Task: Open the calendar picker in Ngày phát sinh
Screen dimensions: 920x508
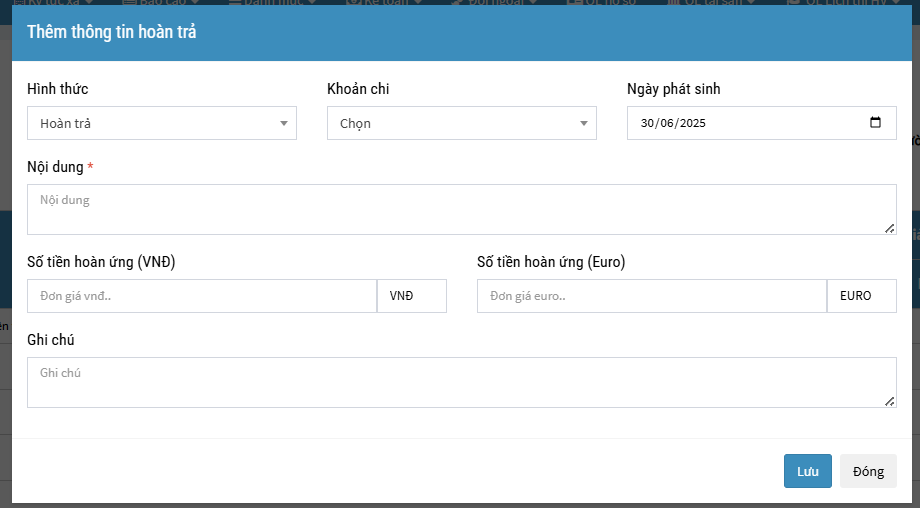Action: (875, 123)
